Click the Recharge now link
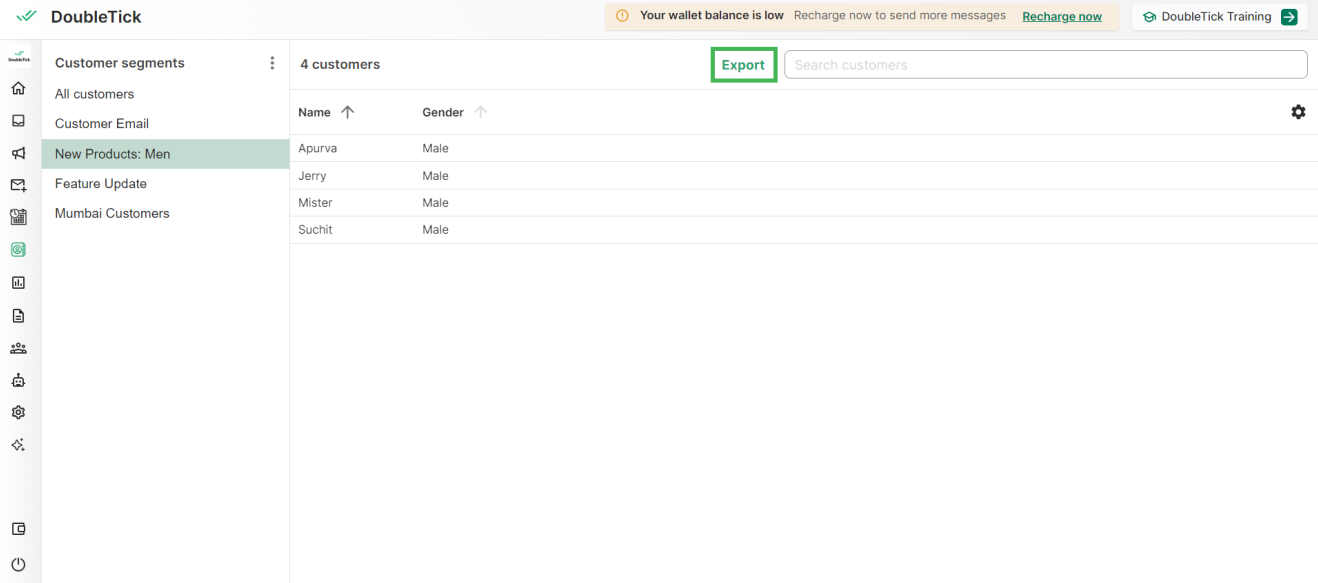 [x=1061, y=17]
